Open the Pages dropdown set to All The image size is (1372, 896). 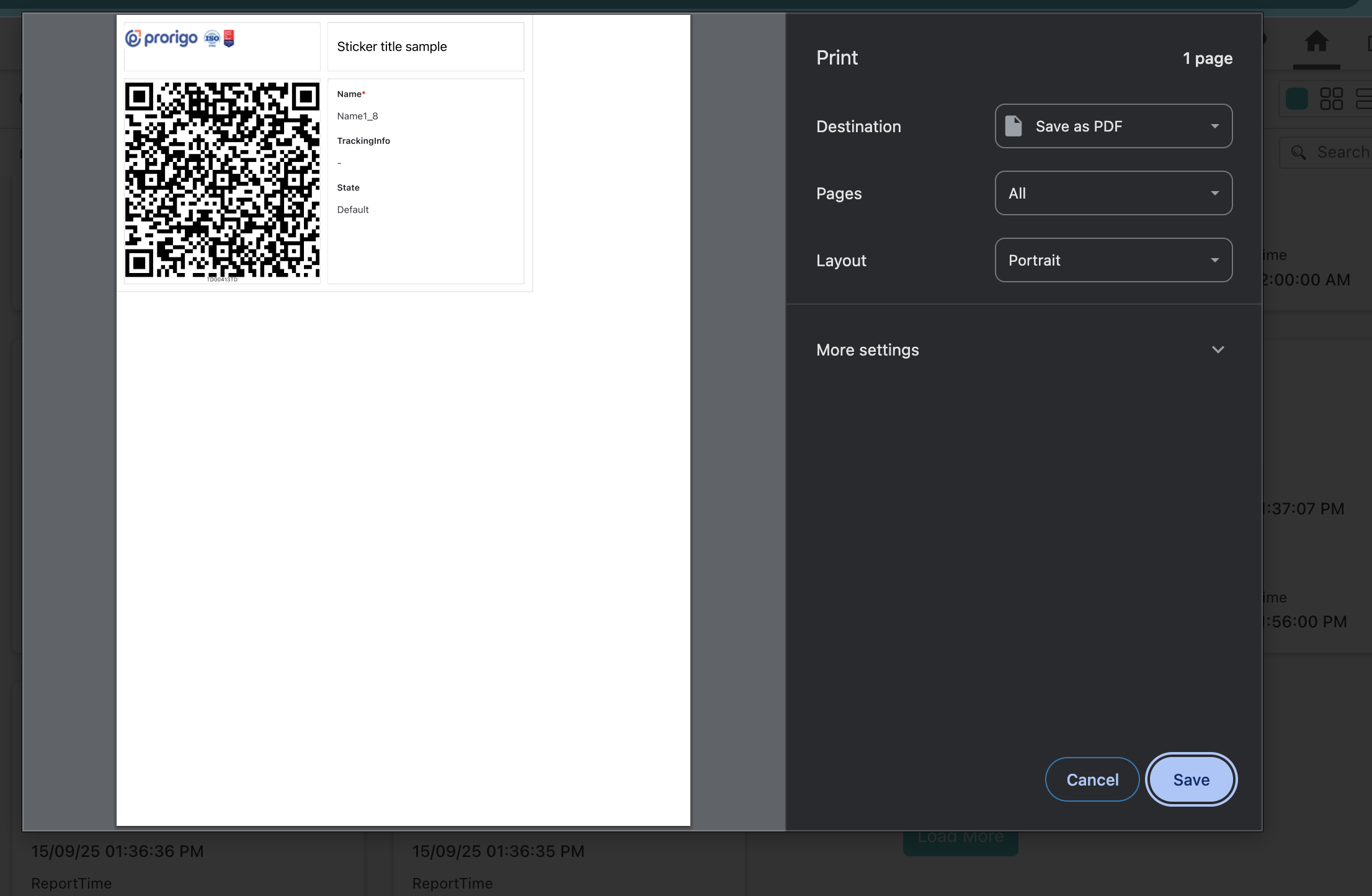(x=1113, y=193)
